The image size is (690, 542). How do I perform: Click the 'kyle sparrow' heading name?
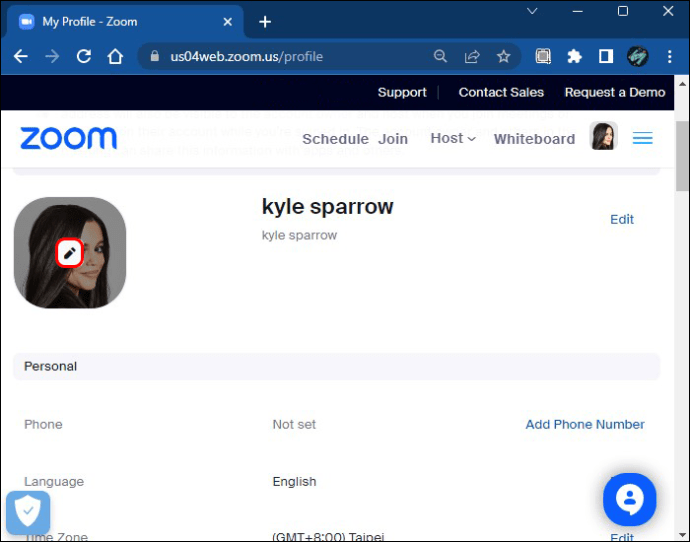327,206
